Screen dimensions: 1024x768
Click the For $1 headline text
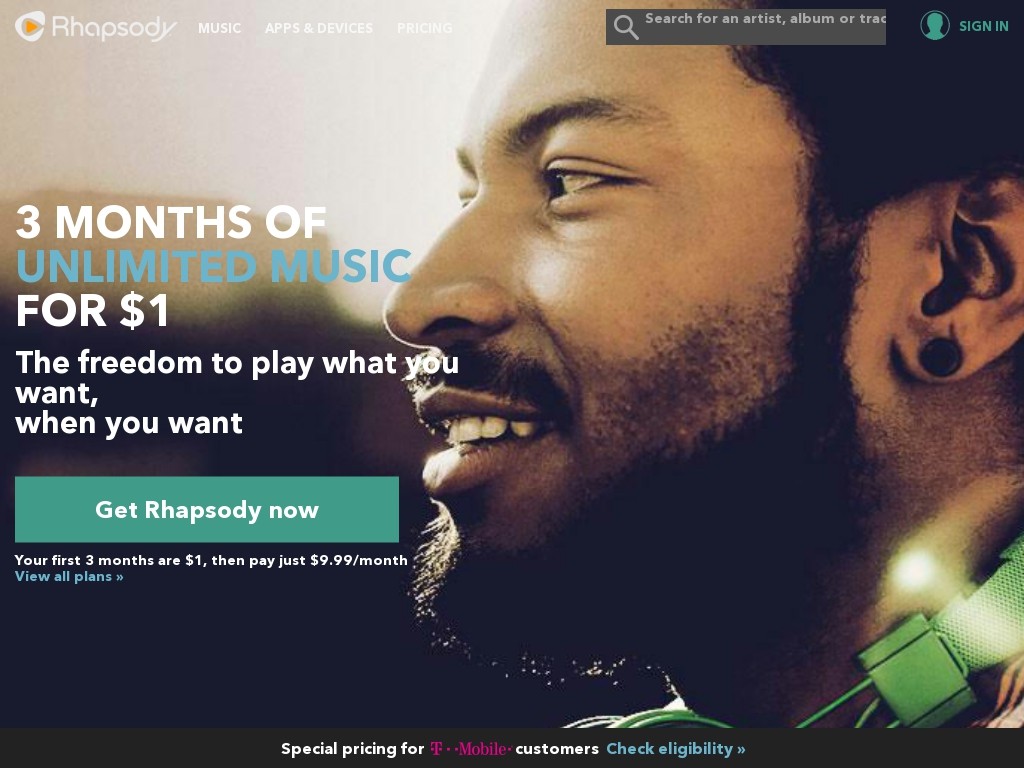[93, 311]
